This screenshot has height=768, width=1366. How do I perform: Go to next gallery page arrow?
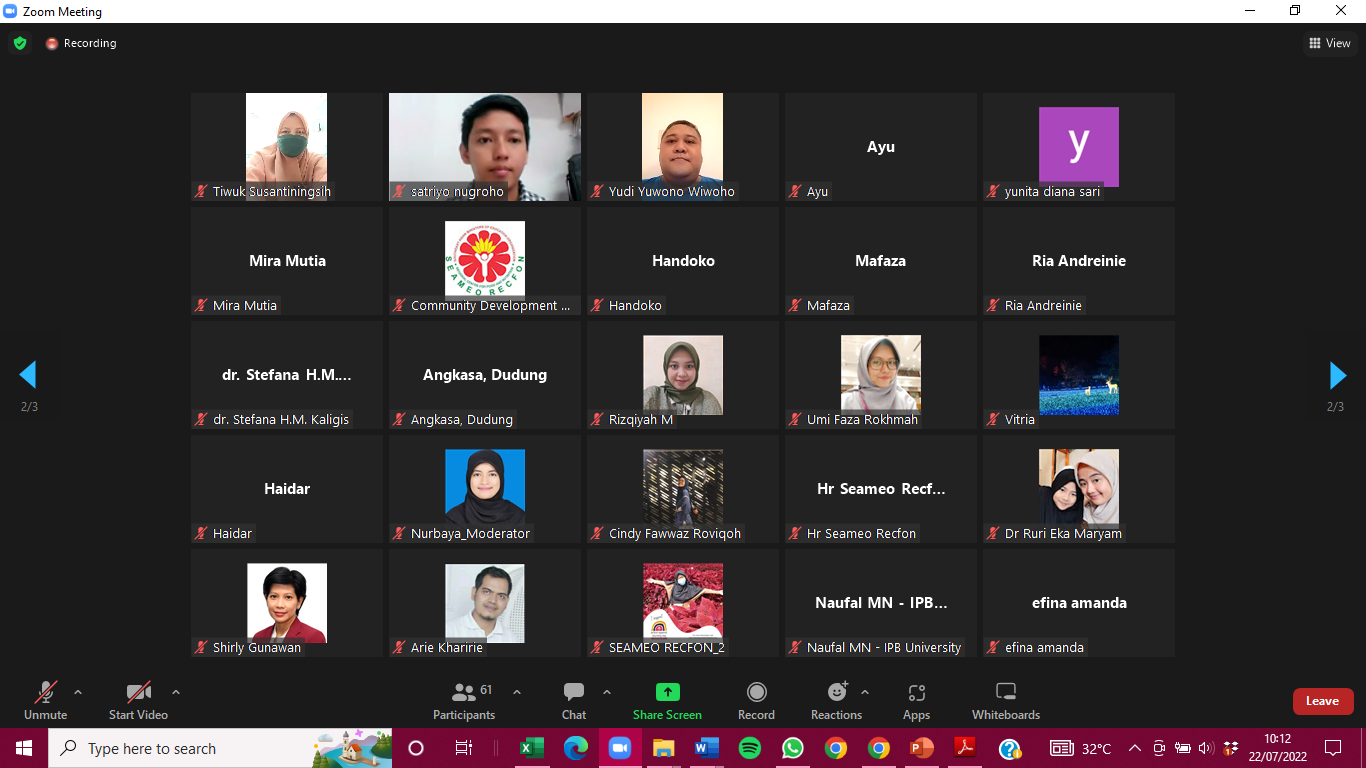point(1338,375)
